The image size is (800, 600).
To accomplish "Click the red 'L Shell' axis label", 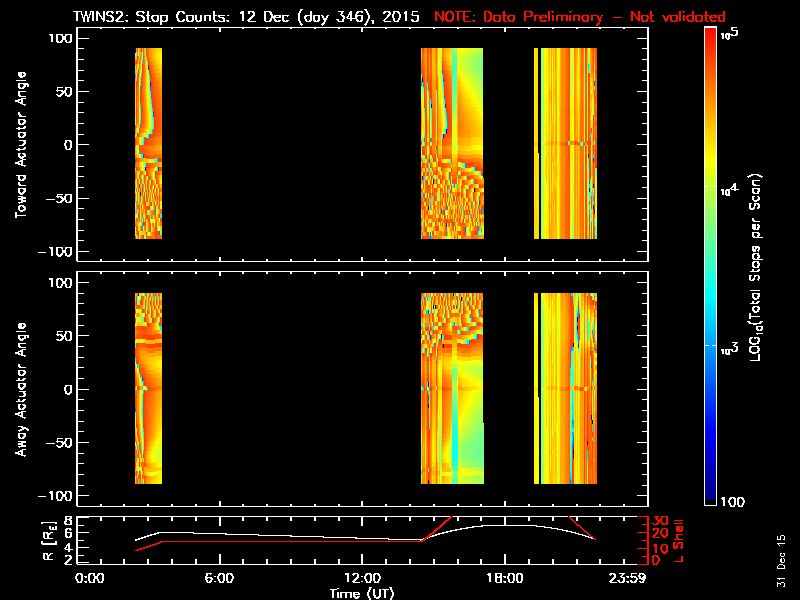I will coord(678,541).
